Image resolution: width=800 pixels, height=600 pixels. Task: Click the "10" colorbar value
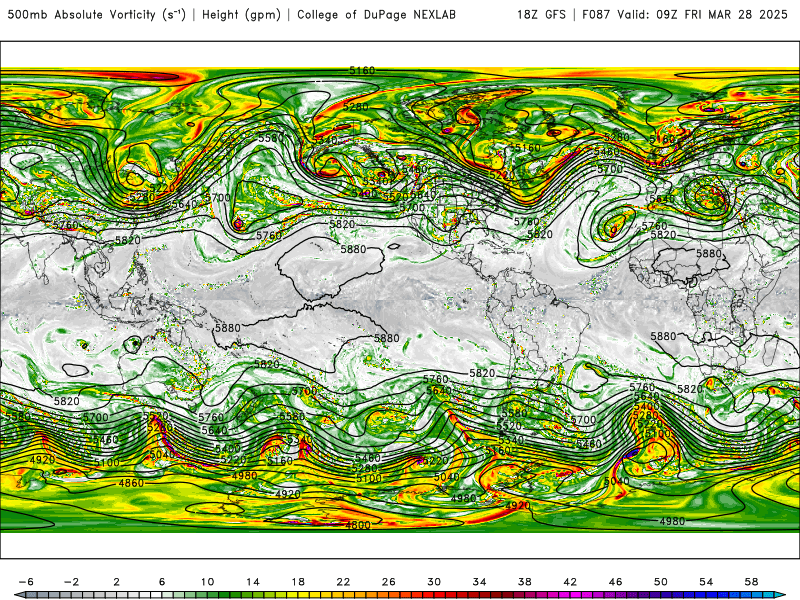click(207, 582)
